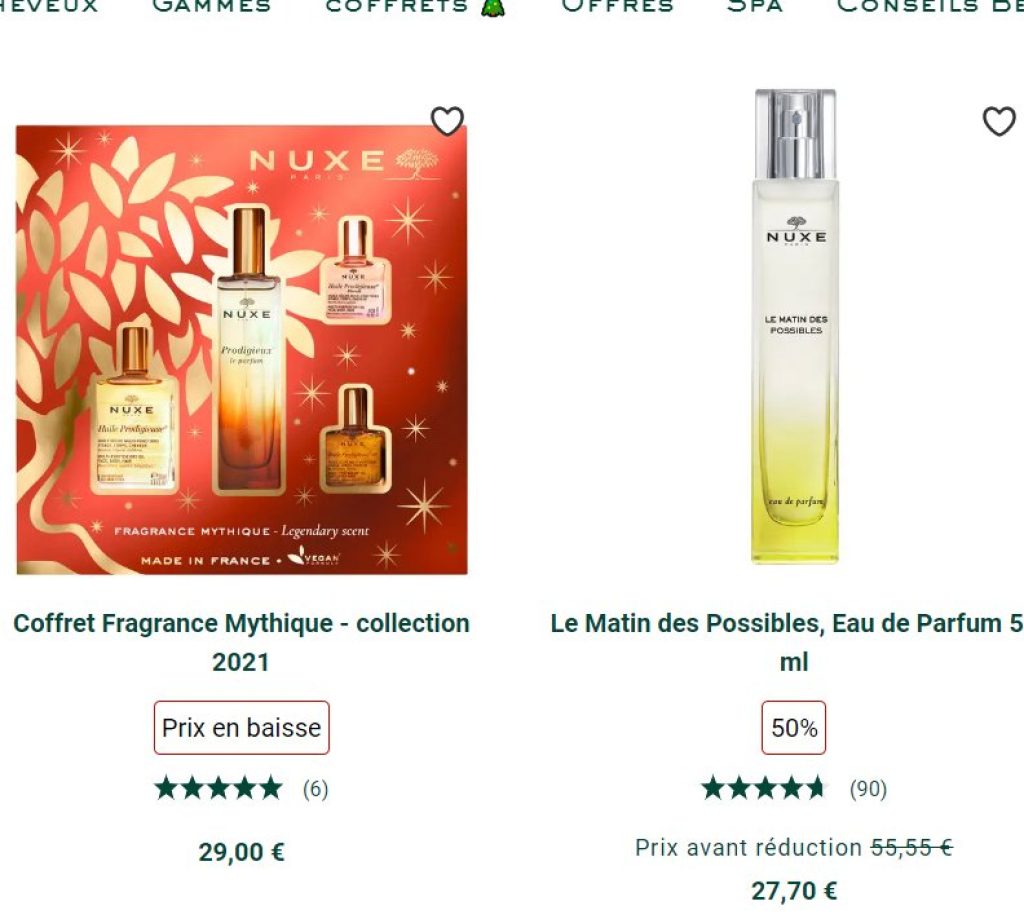Click the star rating of Le Matin des Possibles

pos(764,788)
